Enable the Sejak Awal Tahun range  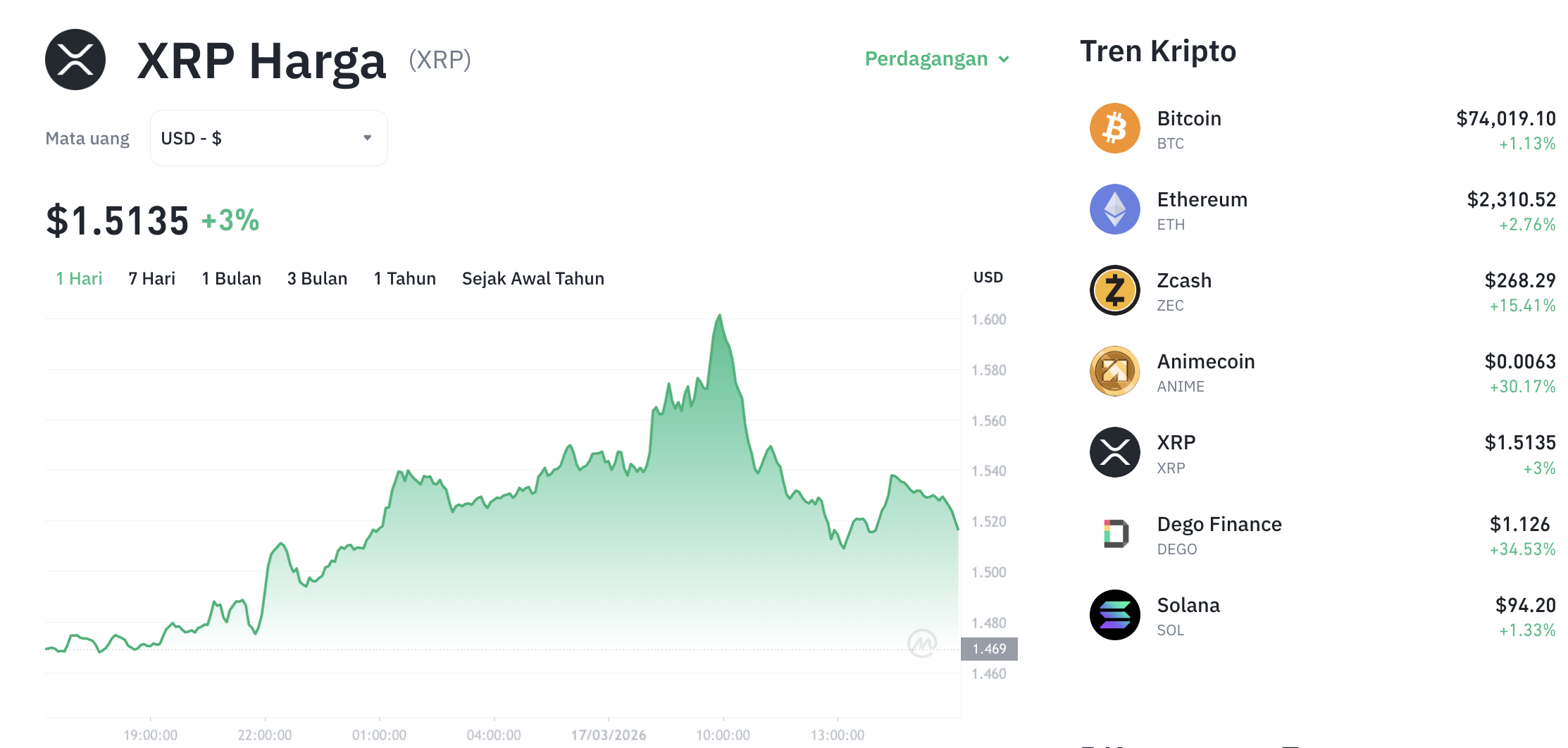point(533,278)
